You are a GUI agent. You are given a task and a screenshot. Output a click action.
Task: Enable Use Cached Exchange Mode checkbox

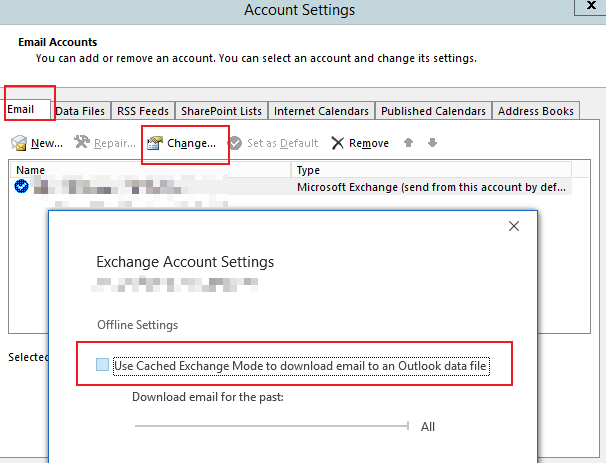(103, 366)
